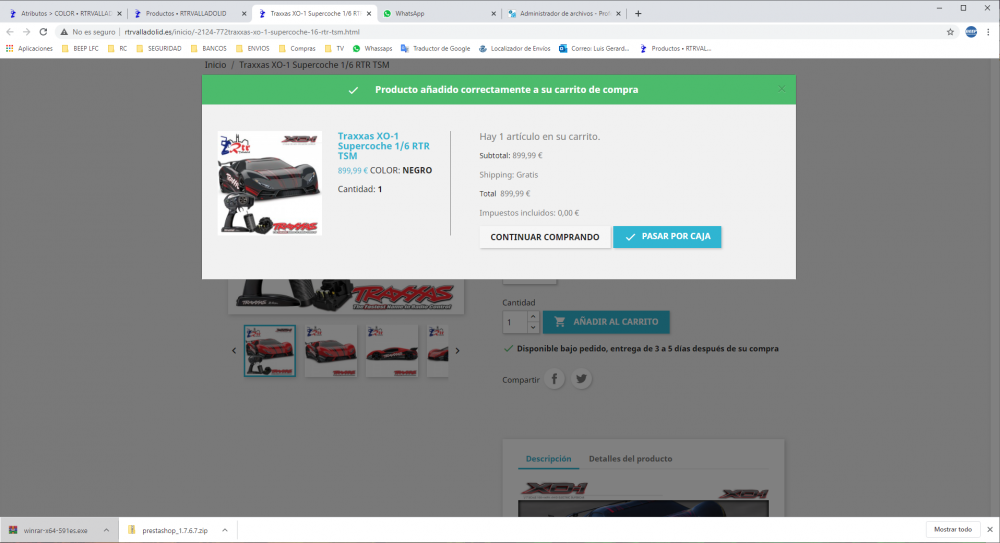Screen dimensions: 1000x543
Task: Close the Traxxas XO-1 browser tab
Action: 369,13
